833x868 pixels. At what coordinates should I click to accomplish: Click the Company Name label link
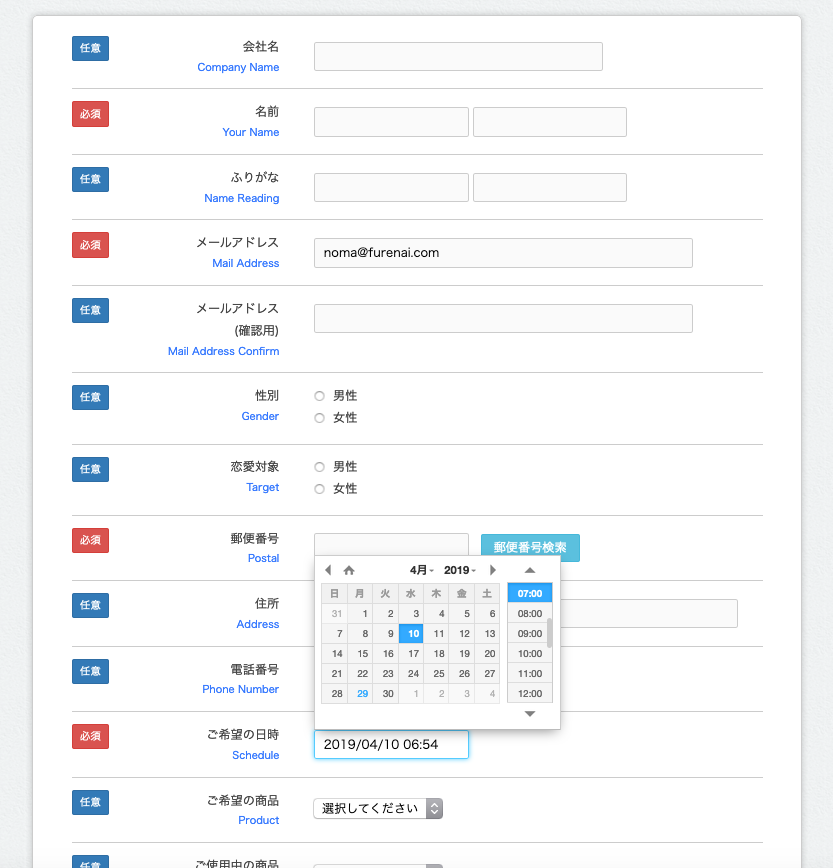tap(238, 67)
